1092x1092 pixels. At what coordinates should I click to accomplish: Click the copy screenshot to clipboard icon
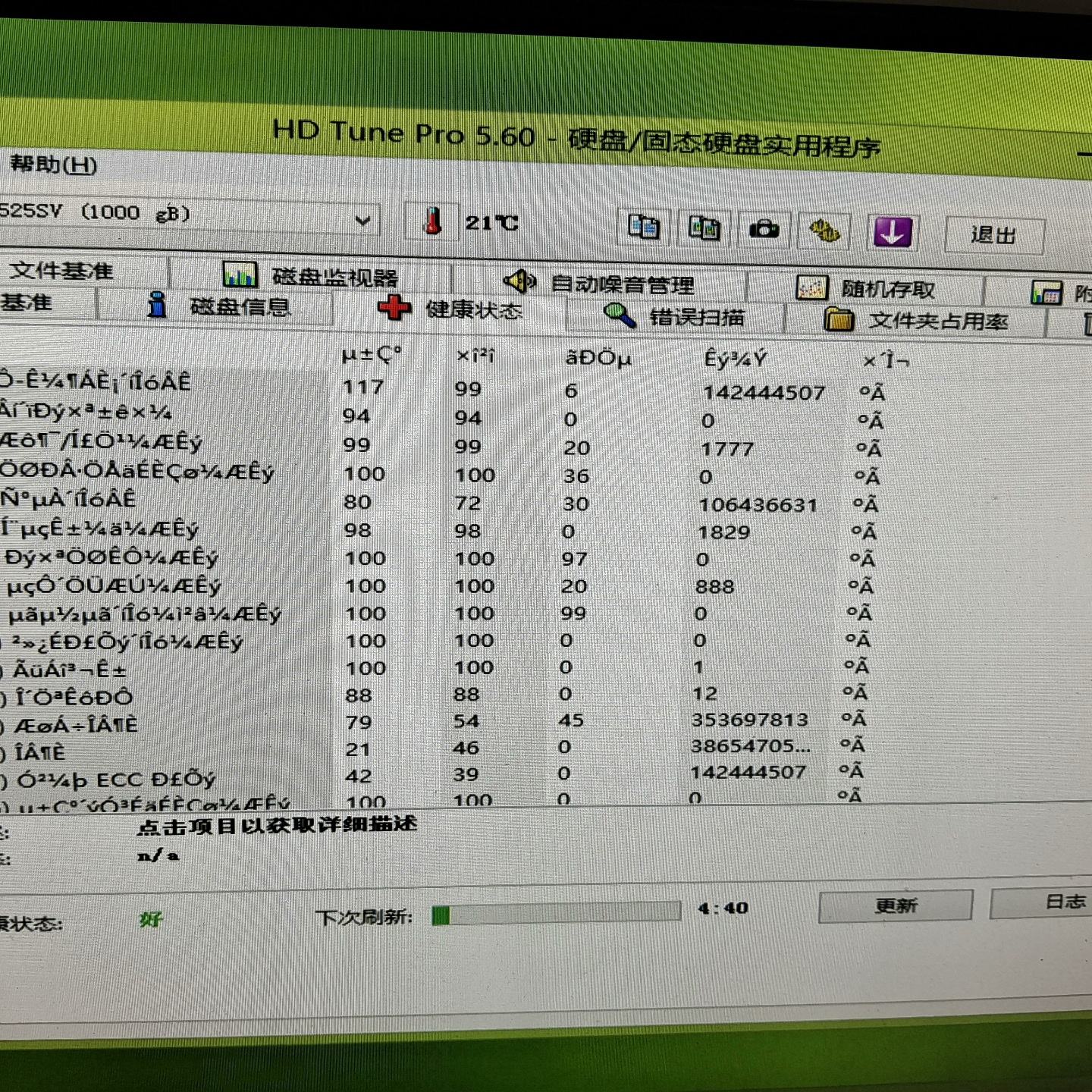703,228
